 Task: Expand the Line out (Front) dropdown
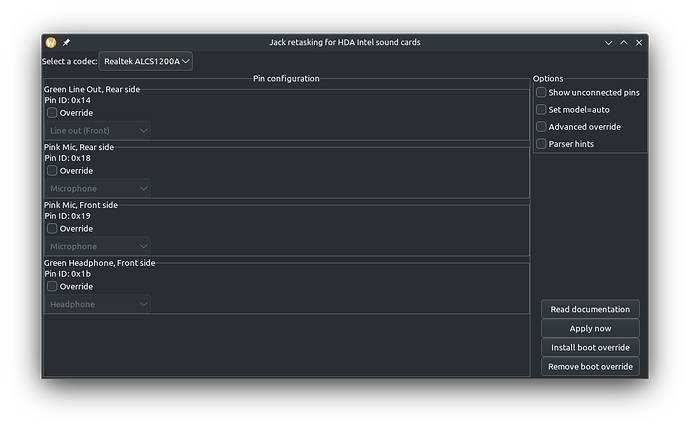98,131
